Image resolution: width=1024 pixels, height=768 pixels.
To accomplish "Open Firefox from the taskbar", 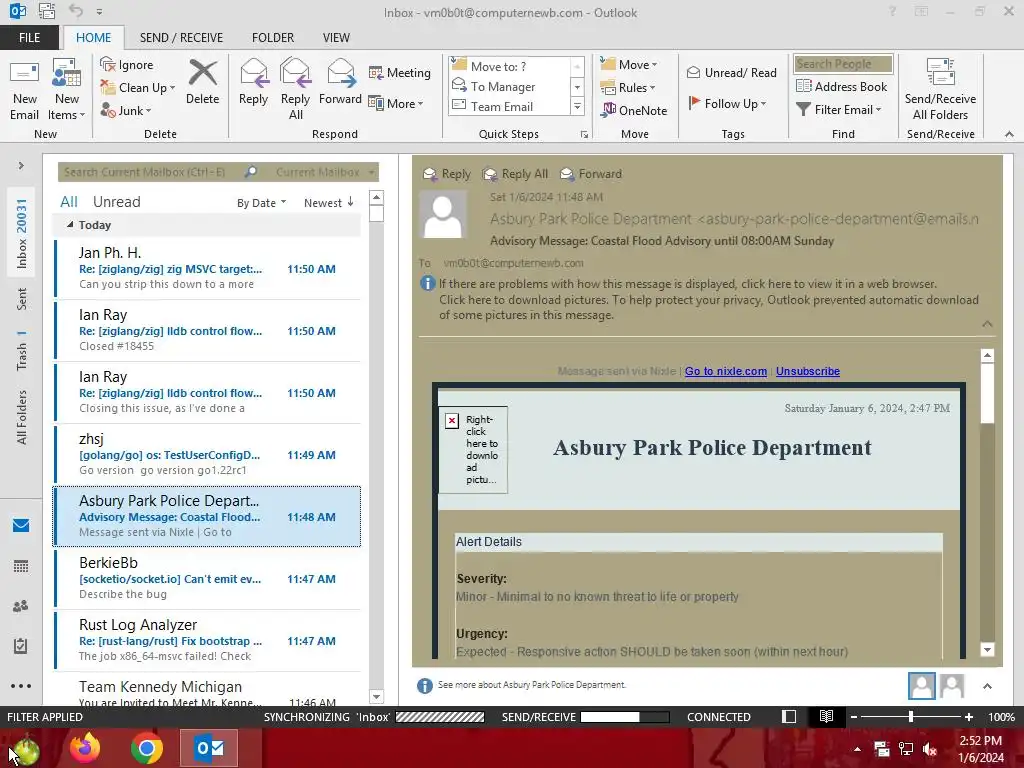I will pos(85,748).
